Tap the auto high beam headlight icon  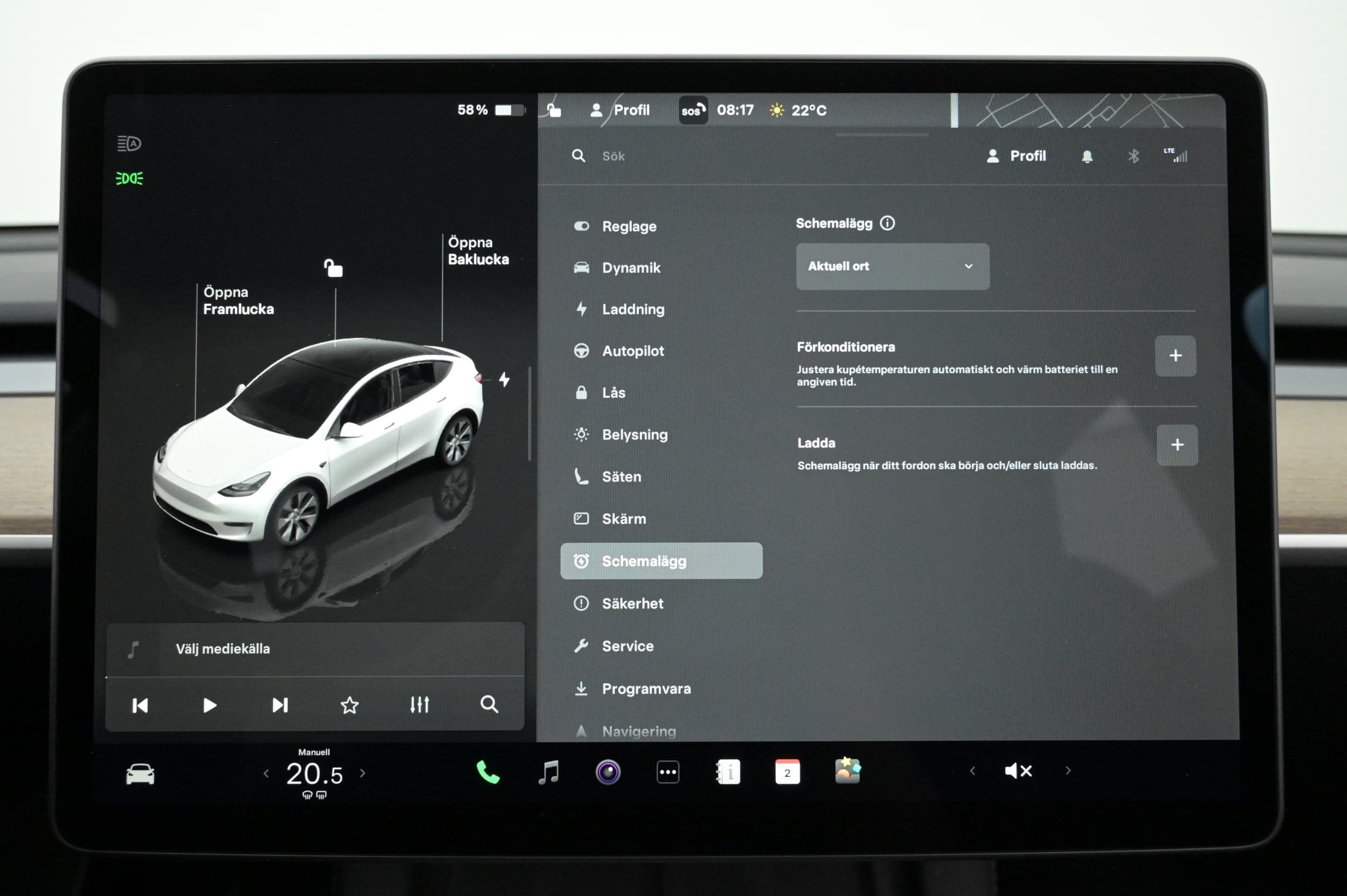[129, 143]
